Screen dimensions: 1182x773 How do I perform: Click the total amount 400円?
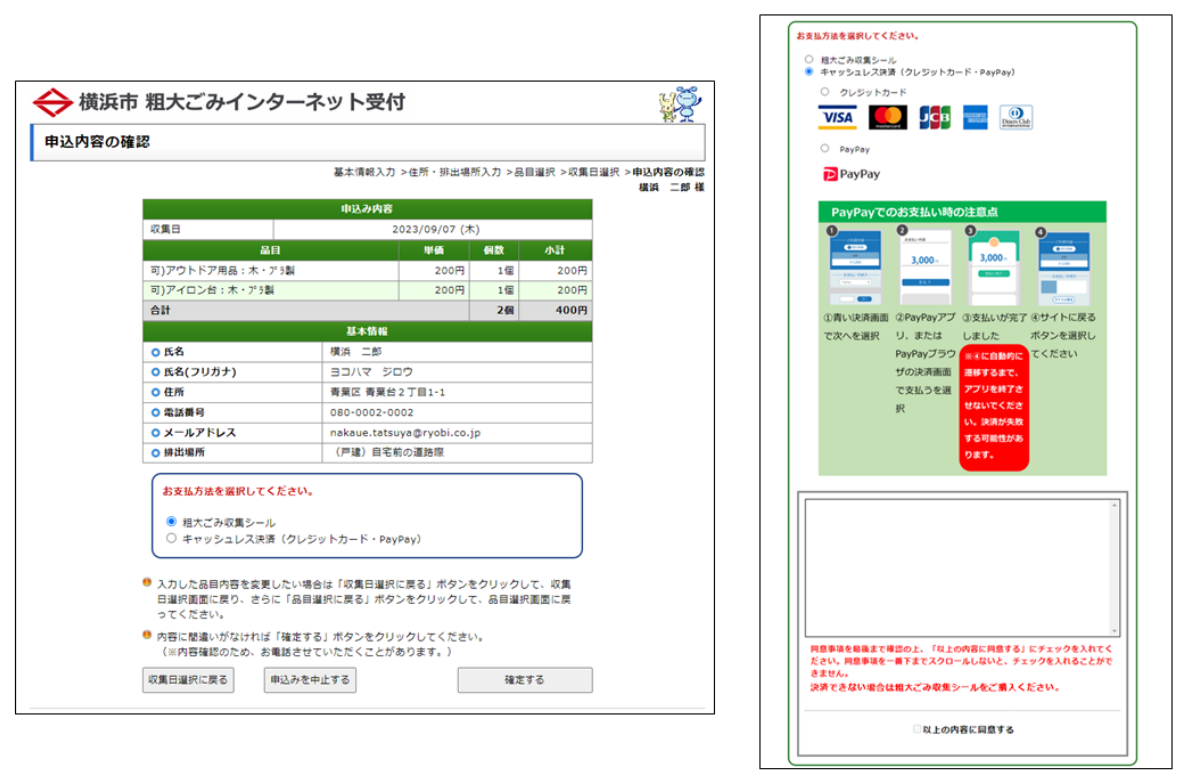point(571,310)
